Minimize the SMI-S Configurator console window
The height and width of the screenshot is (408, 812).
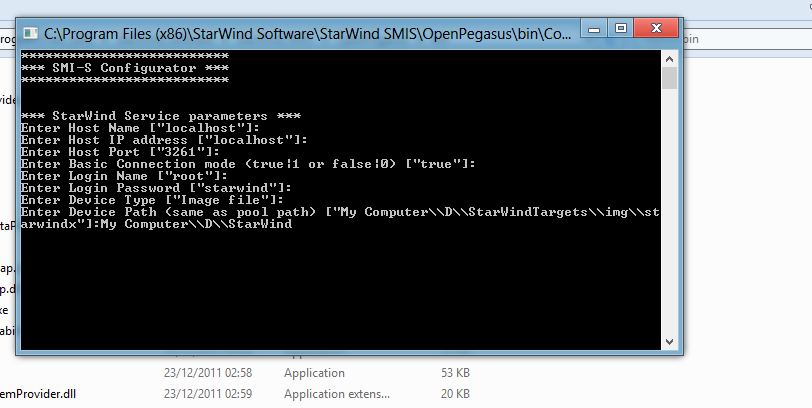594,28
